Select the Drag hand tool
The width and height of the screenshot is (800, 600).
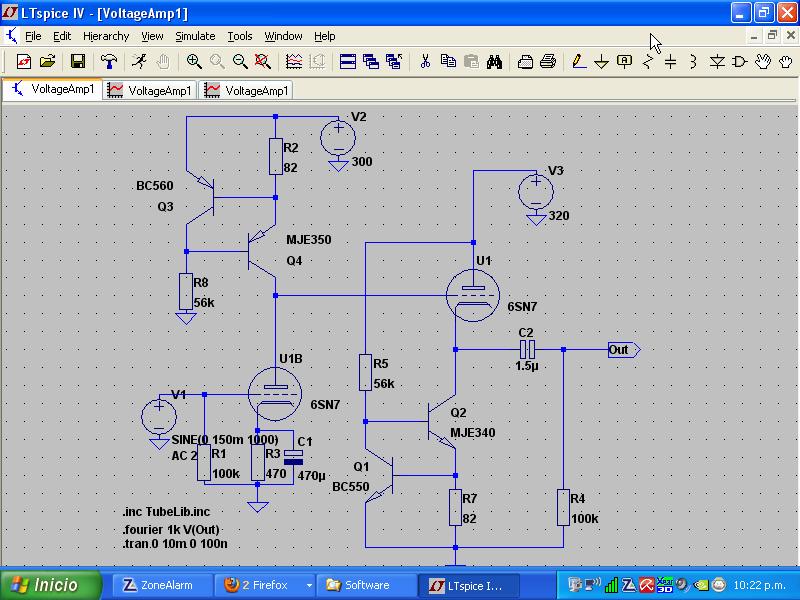click(786, 62)
